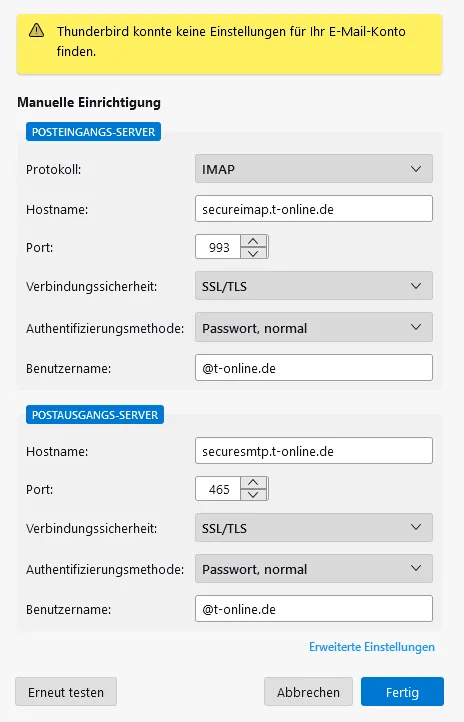Click the Erneut testen button
464x722 pixels.
click(66, 692)
